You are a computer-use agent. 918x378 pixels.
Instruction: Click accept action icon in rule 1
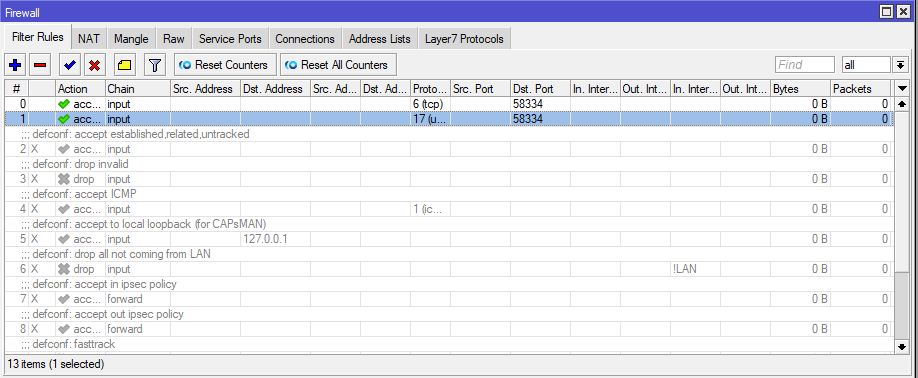[64, 119]
